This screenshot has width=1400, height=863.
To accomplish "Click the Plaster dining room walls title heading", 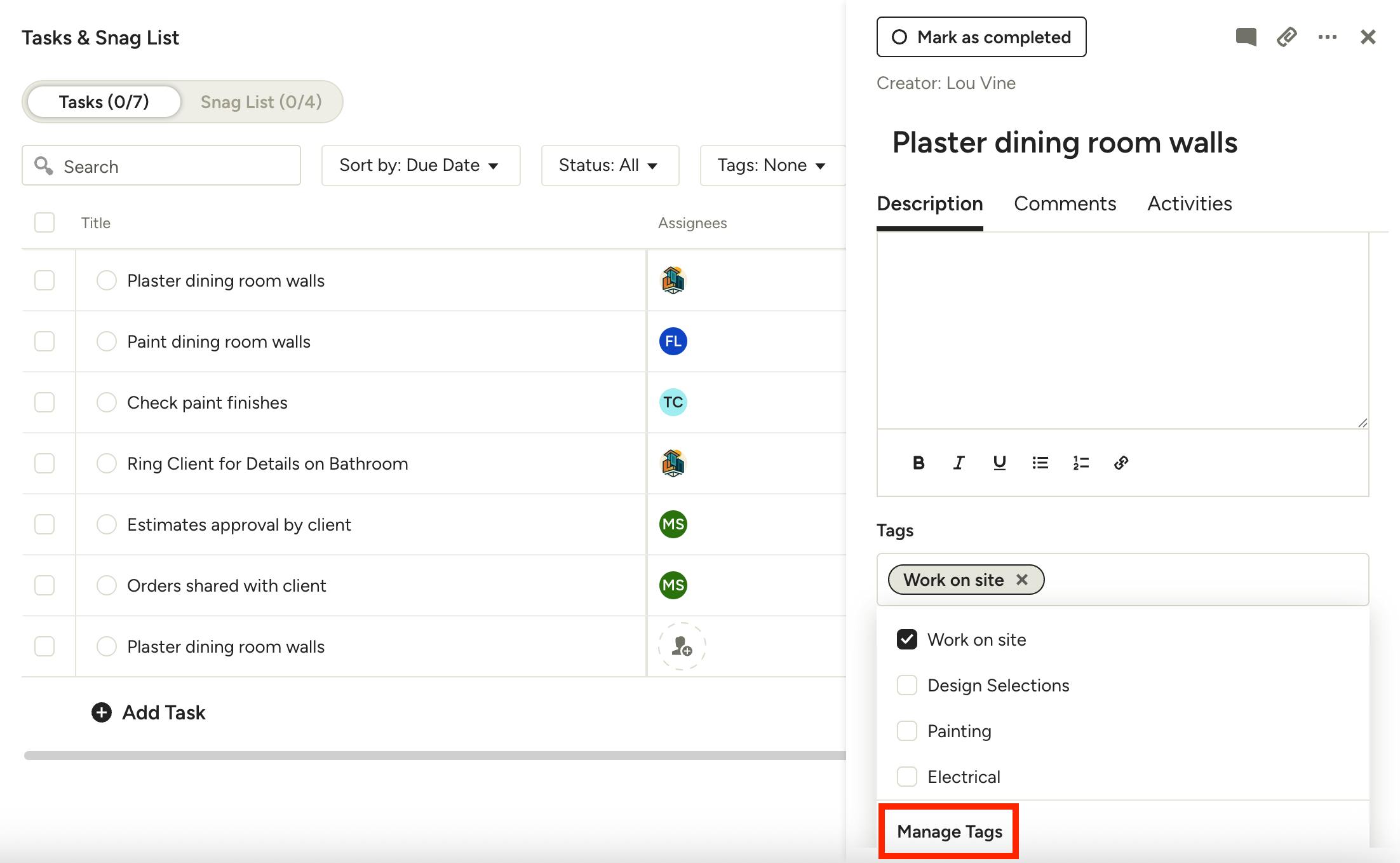I will point(1065,142).
